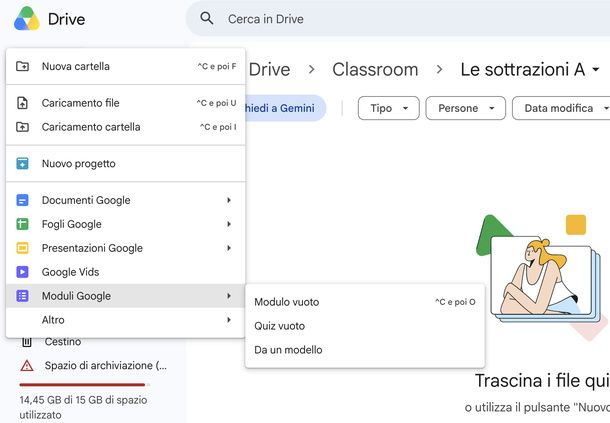Click the Documenti Google blue icon
Viewport: 610px width, 423px height.
point(23,200)
